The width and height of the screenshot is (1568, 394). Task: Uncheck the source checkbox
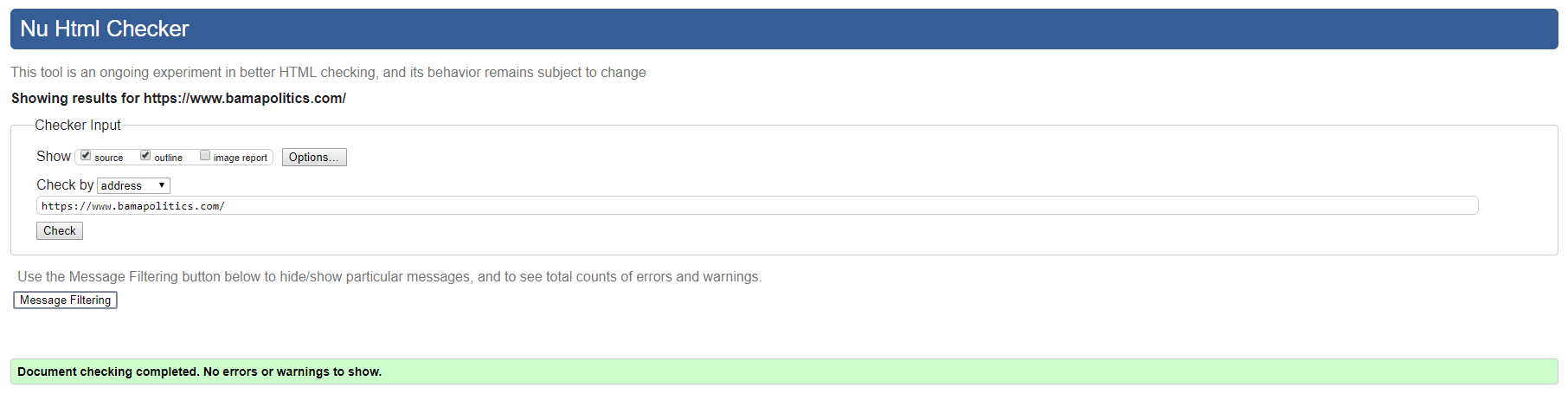tap(86, 156)
